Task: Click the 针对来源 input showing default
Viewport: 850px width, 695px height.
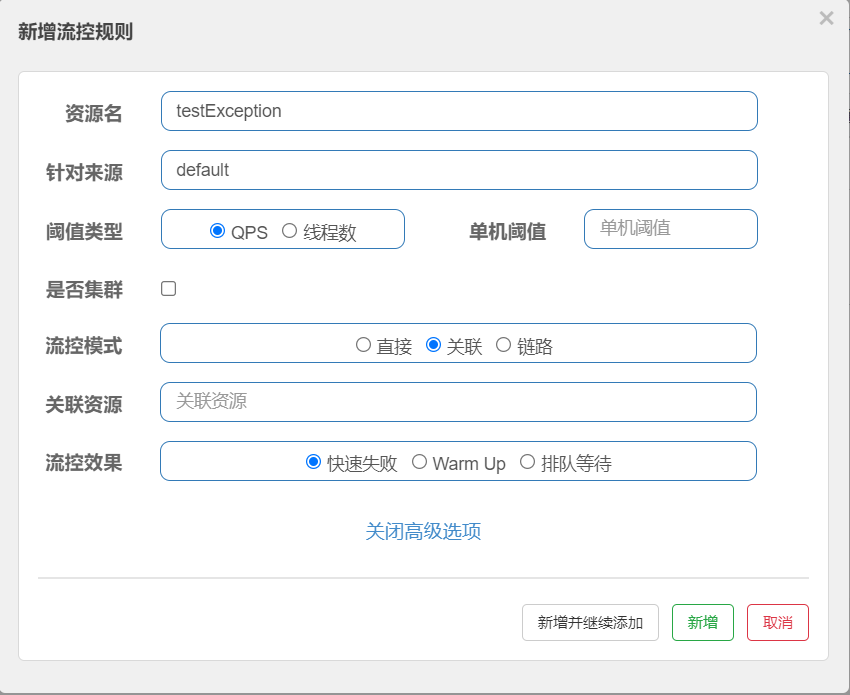Action: pos(458,170)
